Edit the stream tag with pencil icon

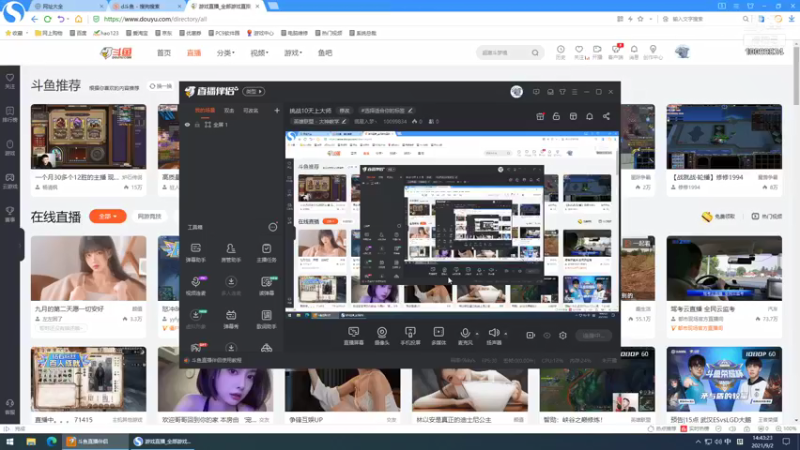pyautogui.click(x=410, y=110)
